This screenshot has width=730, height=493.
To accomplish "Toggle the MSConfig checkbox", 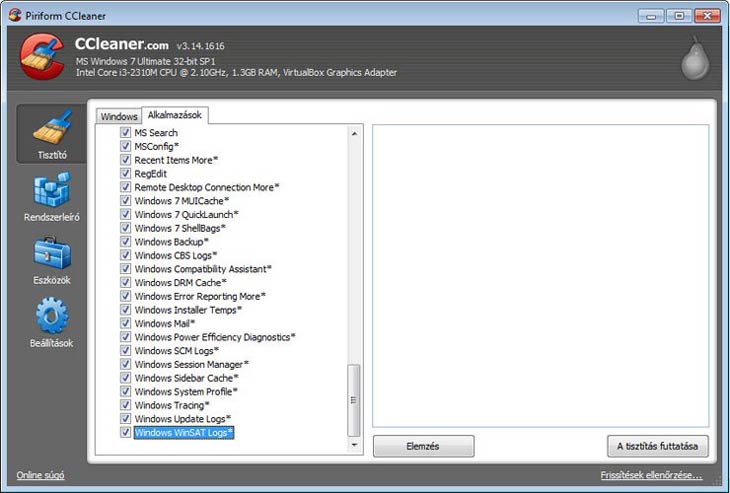I will pyautogui.click(x=125, y=146).
